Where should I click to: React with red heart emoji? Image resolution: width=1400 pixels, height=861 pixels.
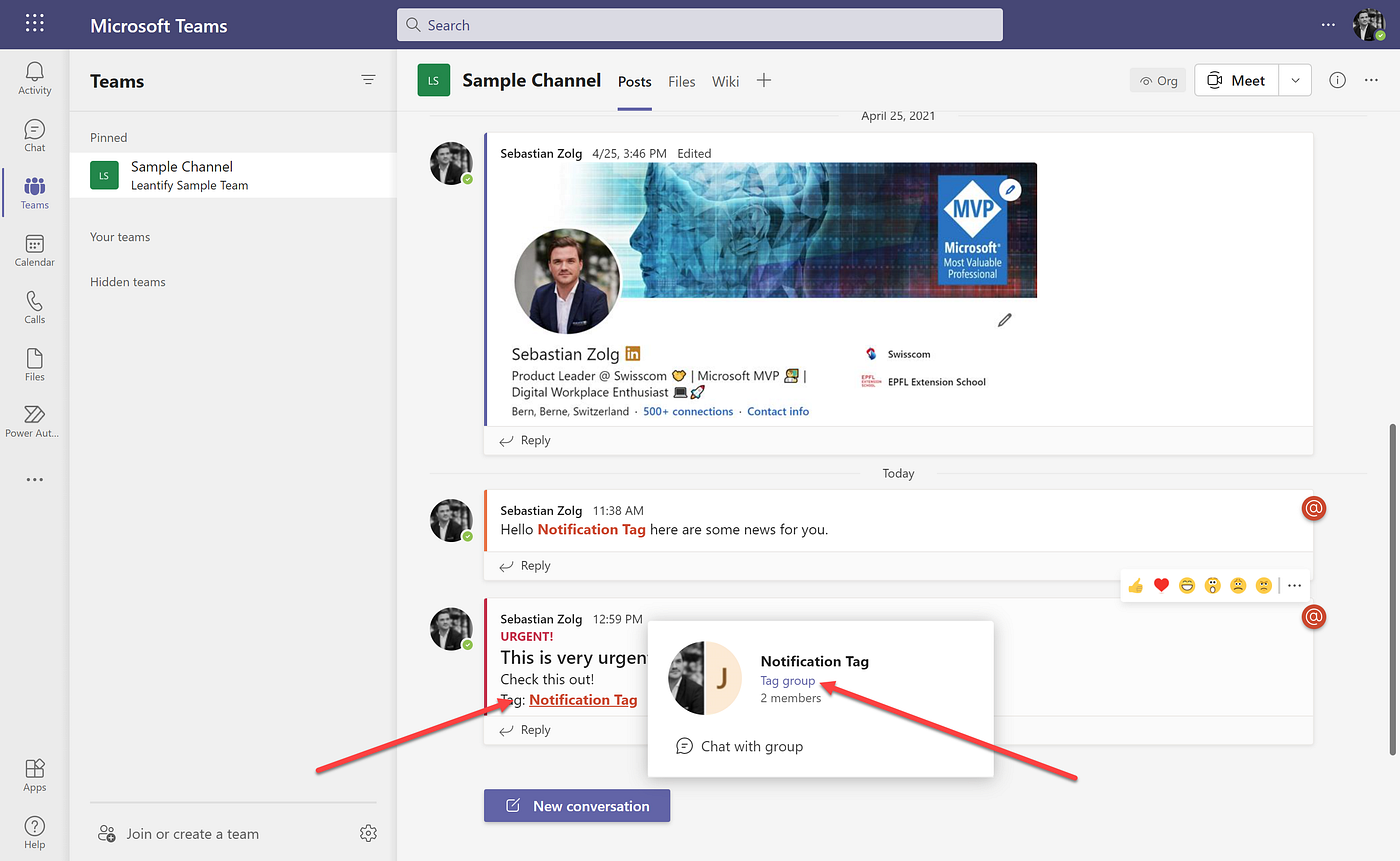pyautogui.click(x=1161, y=586)
